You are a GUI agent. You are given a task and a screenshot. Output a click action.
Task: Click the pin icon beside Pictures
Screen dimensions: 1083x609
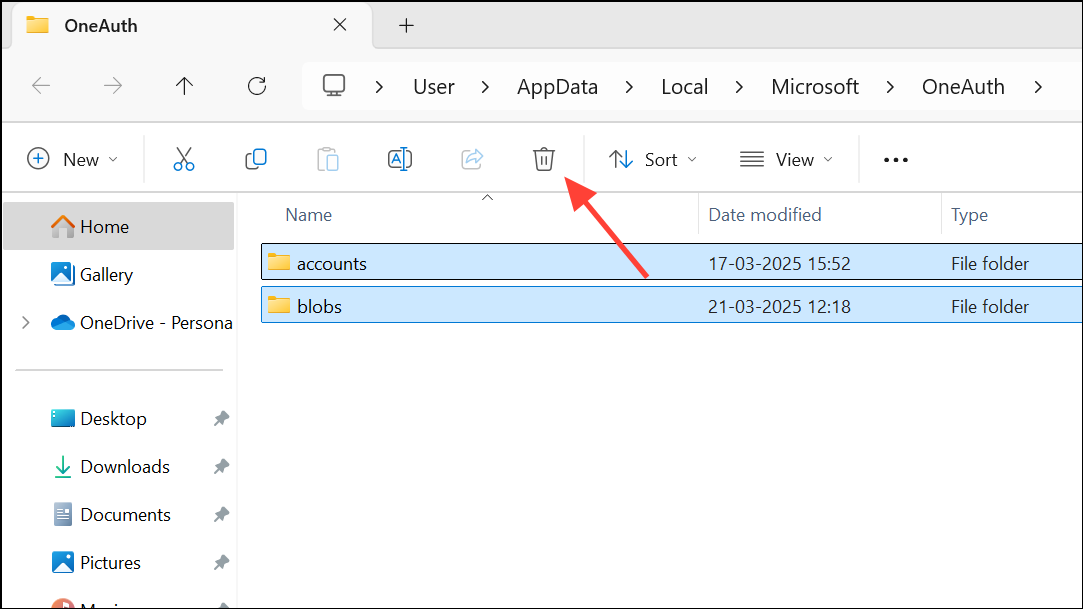[x=221, y=563]
